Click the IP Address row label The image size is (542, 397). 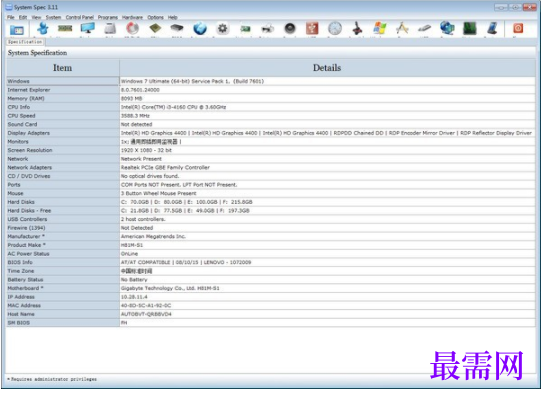(63, 297)
